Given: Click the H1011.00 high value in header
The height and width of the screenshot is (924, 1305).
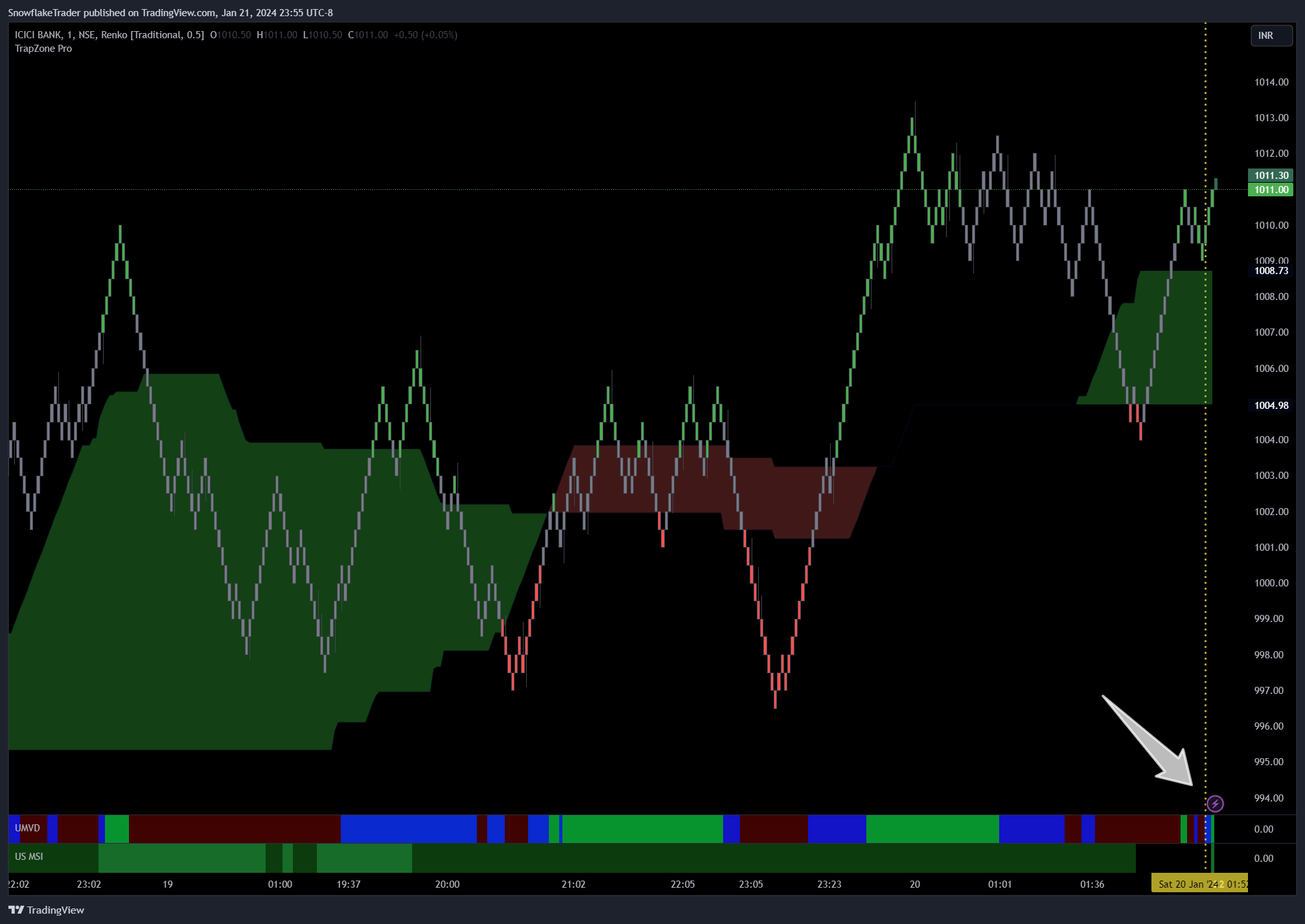Looking at the screenshot, I should click(277, 35).
